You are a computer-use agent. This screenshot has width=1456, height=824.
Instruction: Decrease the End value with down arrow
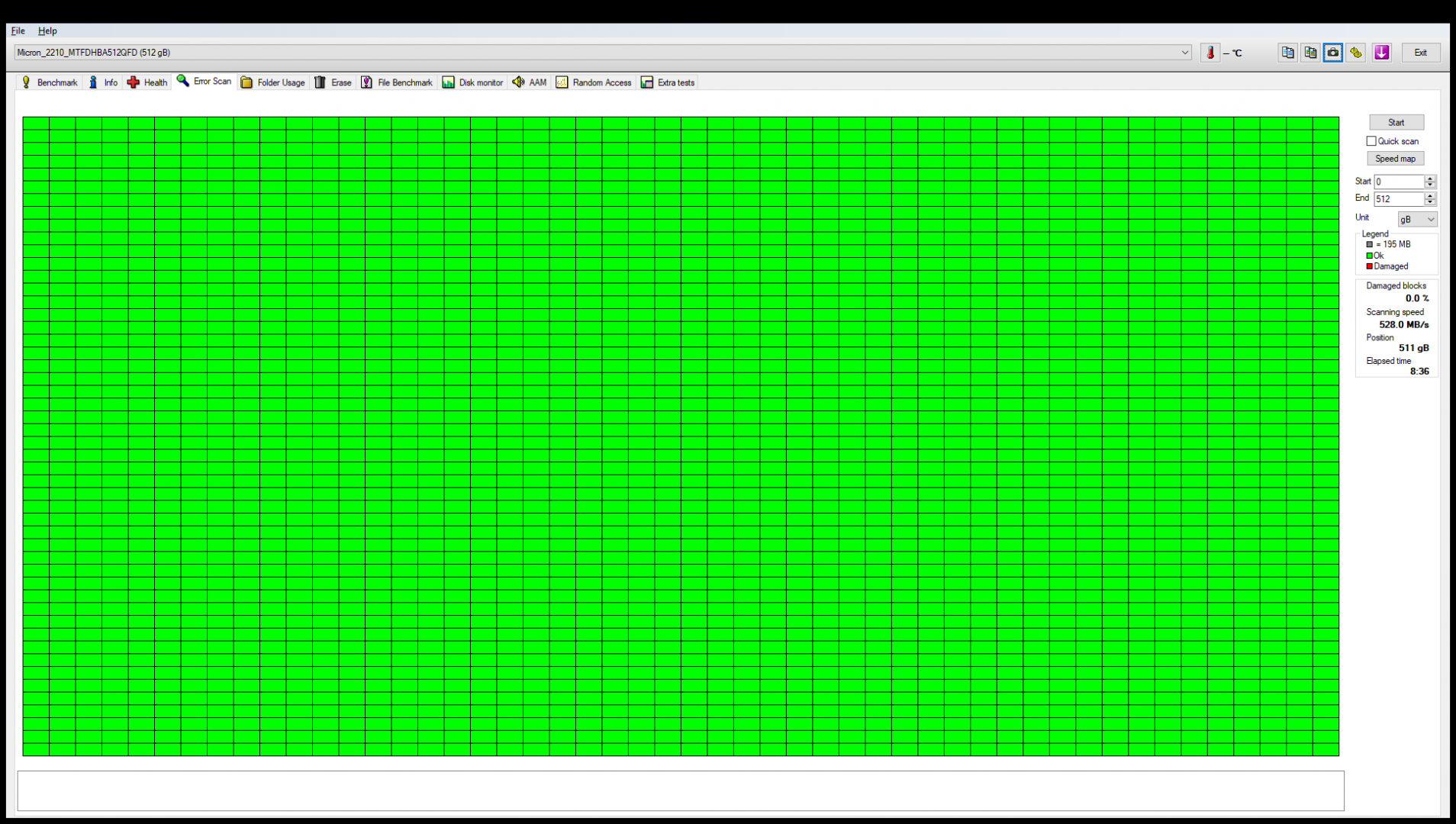click(1431, 202)
